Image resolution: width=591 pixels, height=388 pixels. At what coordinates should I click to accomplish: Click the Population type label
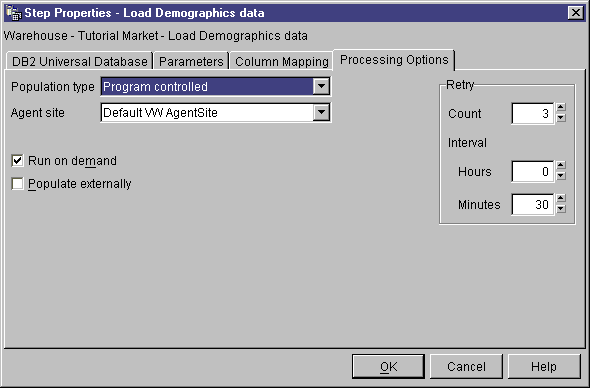coord(53,87)
